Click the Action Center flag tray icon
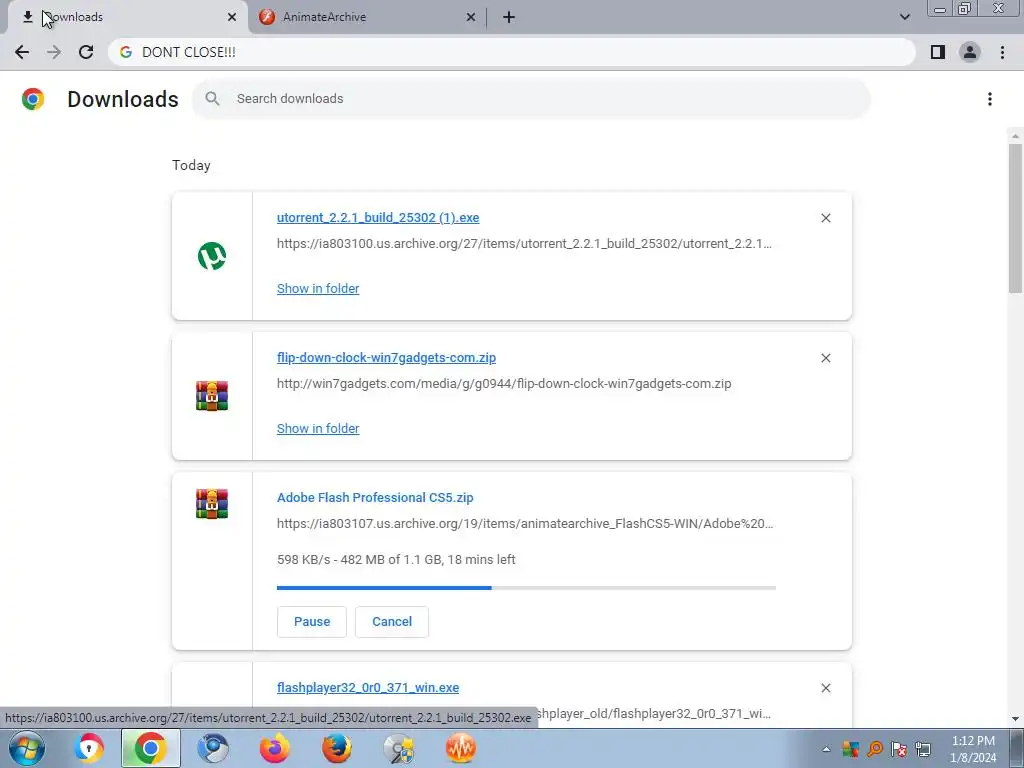 pos(899,749)
